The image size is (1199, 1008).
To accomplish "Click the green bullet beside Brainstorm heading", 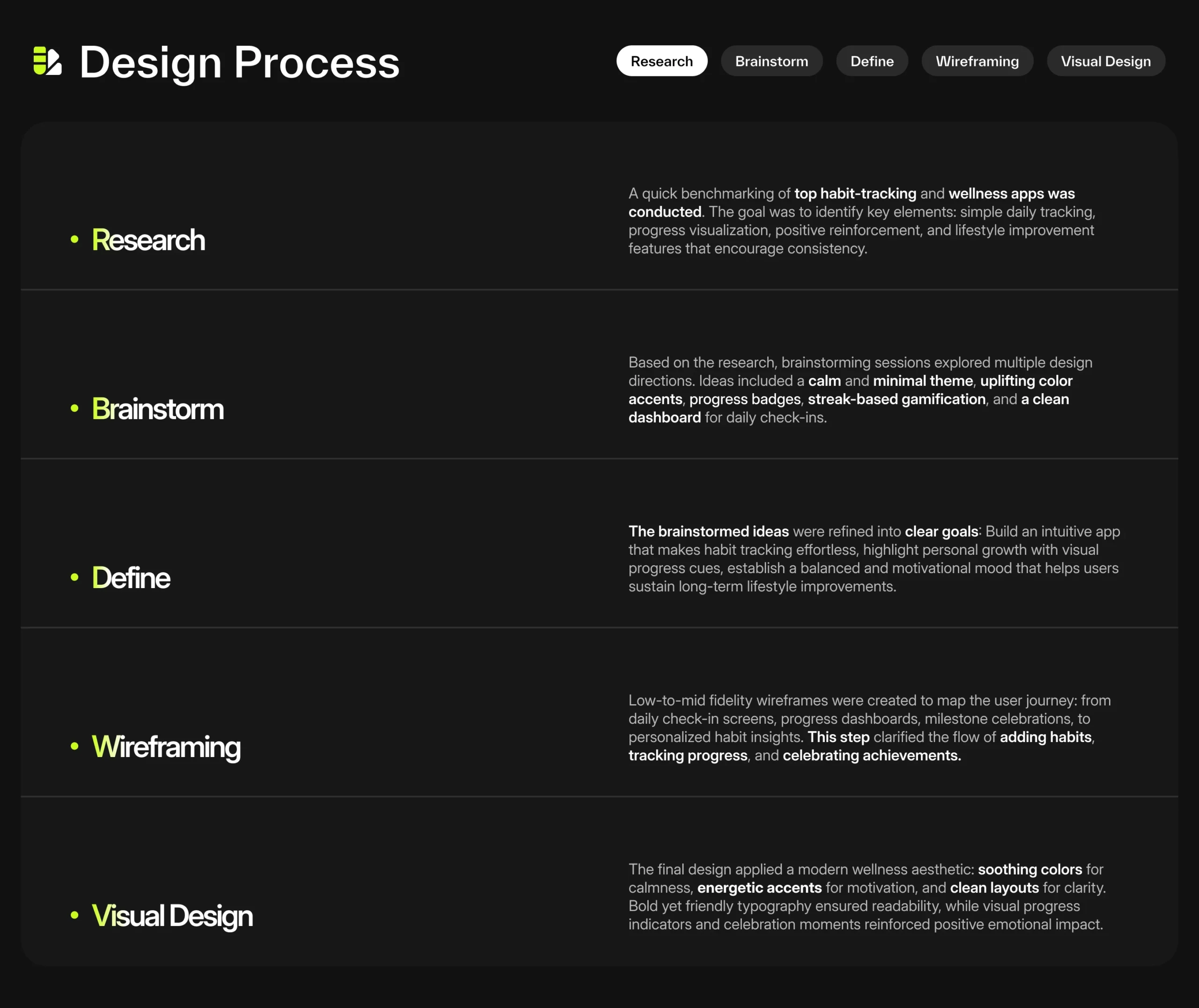I will pos(74,409).
